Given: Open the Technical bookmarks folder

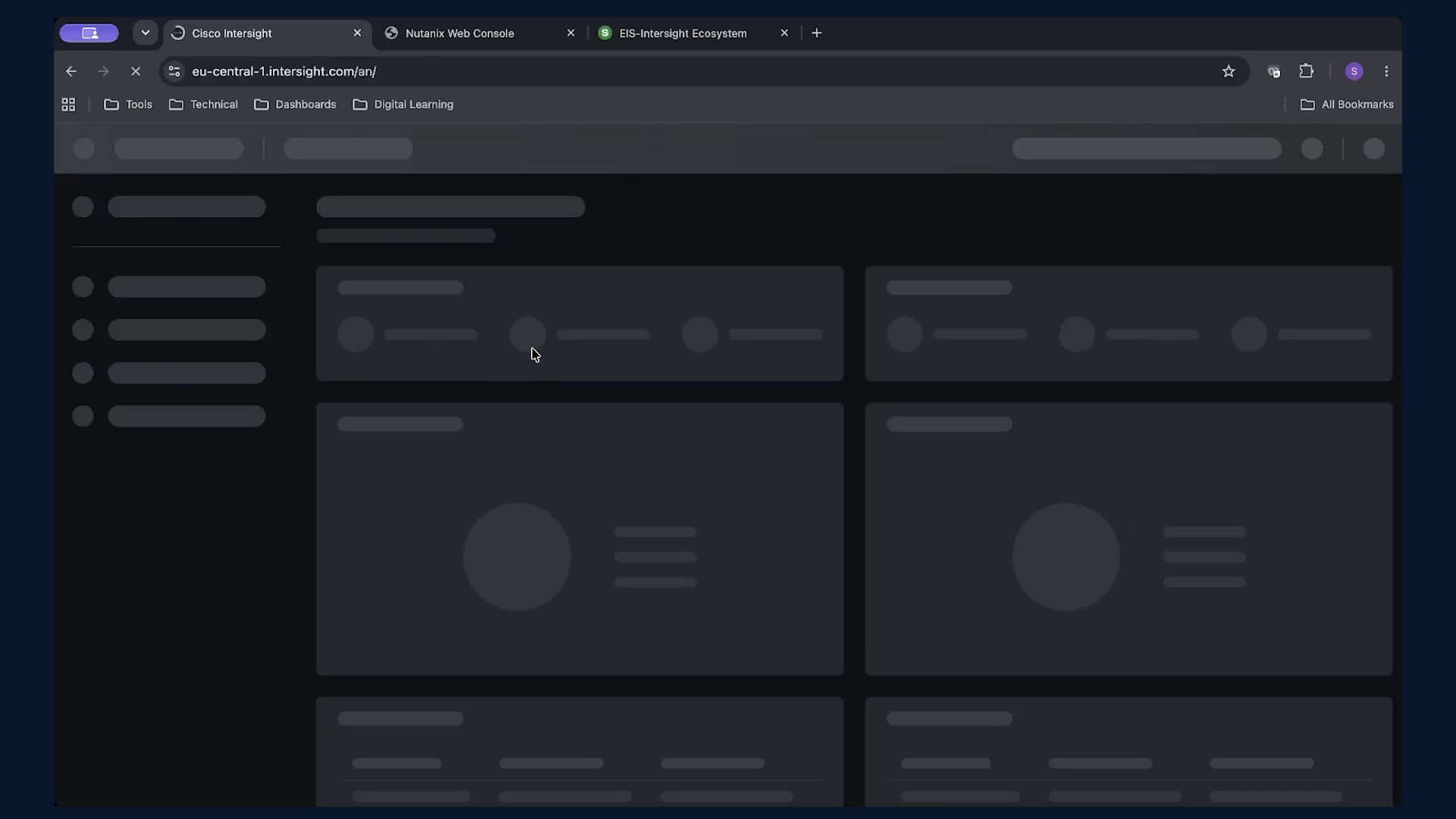Looking at the screenshot, I should tap(203, 105).
